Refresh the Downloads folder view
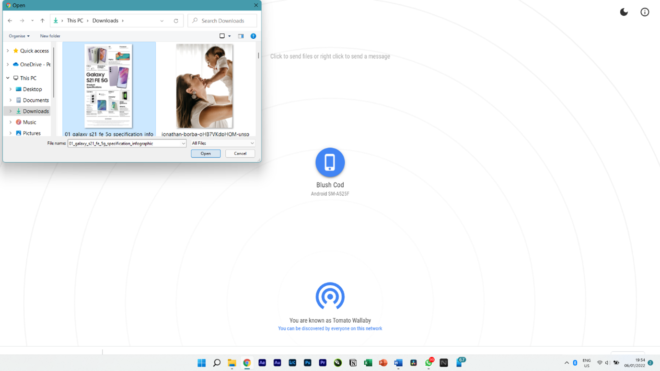The height and width of the screenshot is (371, 660). coord(176,21)
